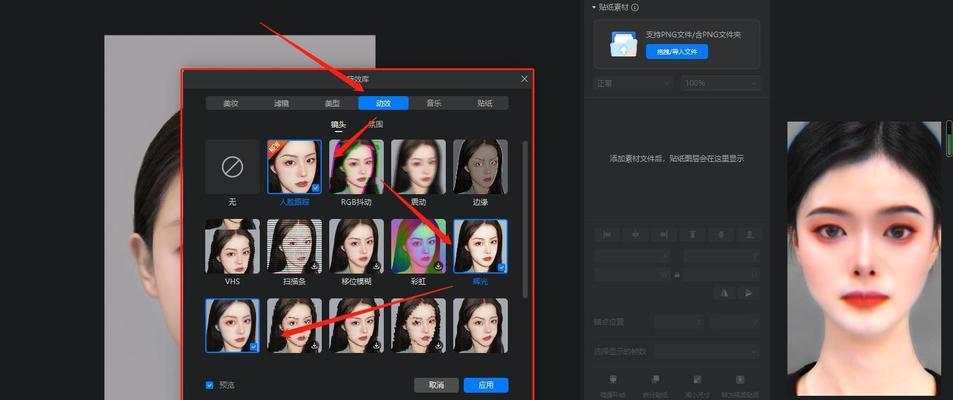Click the face preview image on the right
Viewport: 953px width, 400px height.
[x=864, y=258]
